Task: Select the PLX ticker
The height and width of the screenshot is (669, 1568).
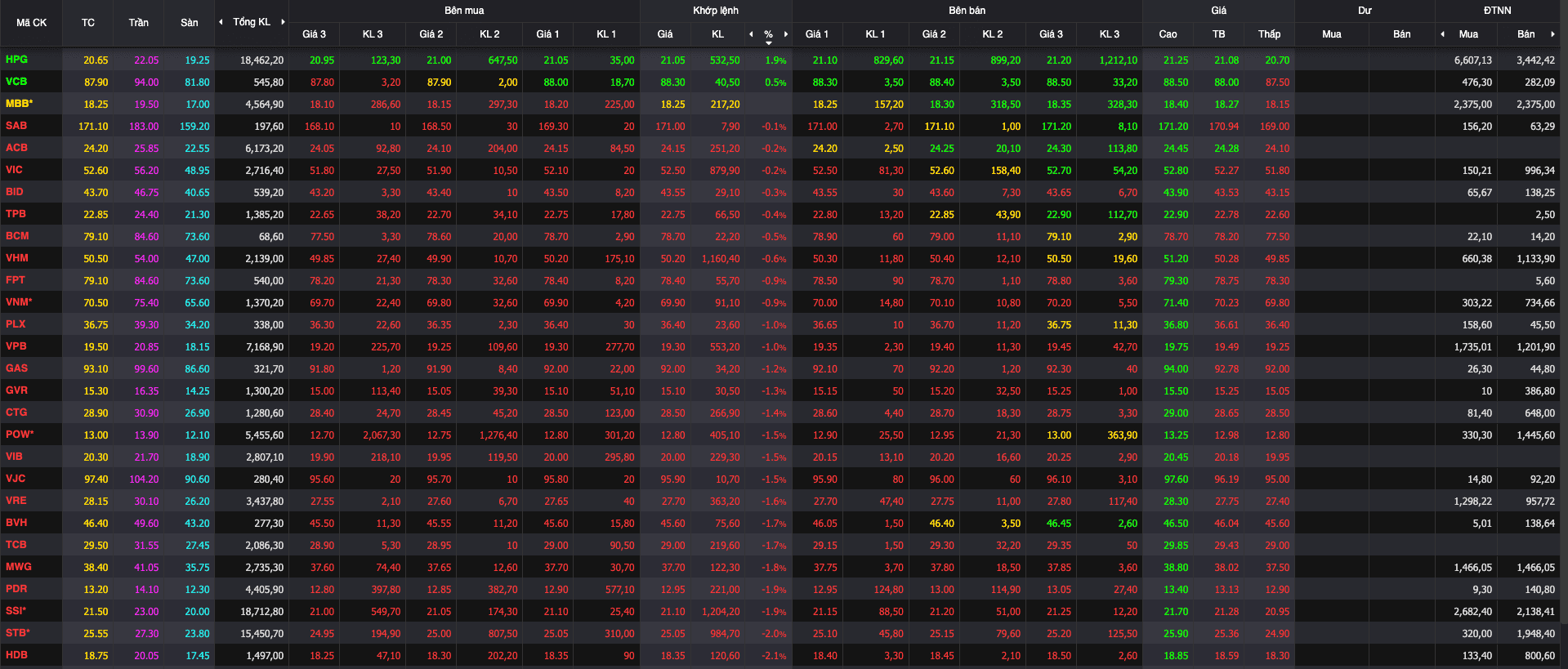Action: click(16, 324)
